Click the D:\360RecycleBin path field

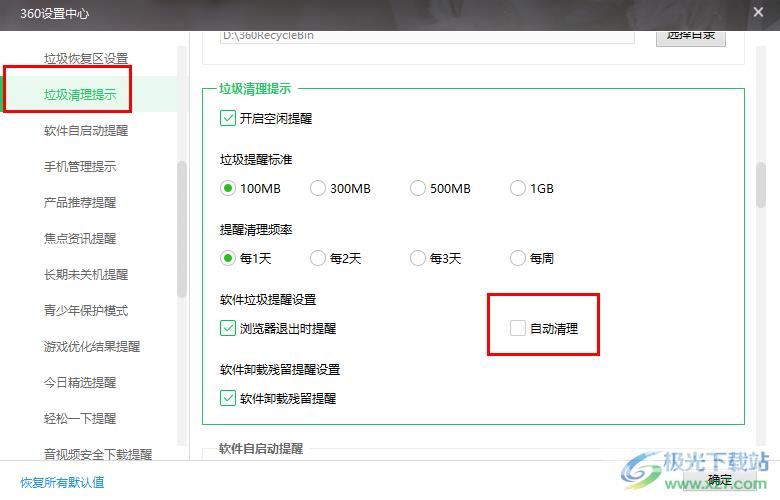[427, 36]
